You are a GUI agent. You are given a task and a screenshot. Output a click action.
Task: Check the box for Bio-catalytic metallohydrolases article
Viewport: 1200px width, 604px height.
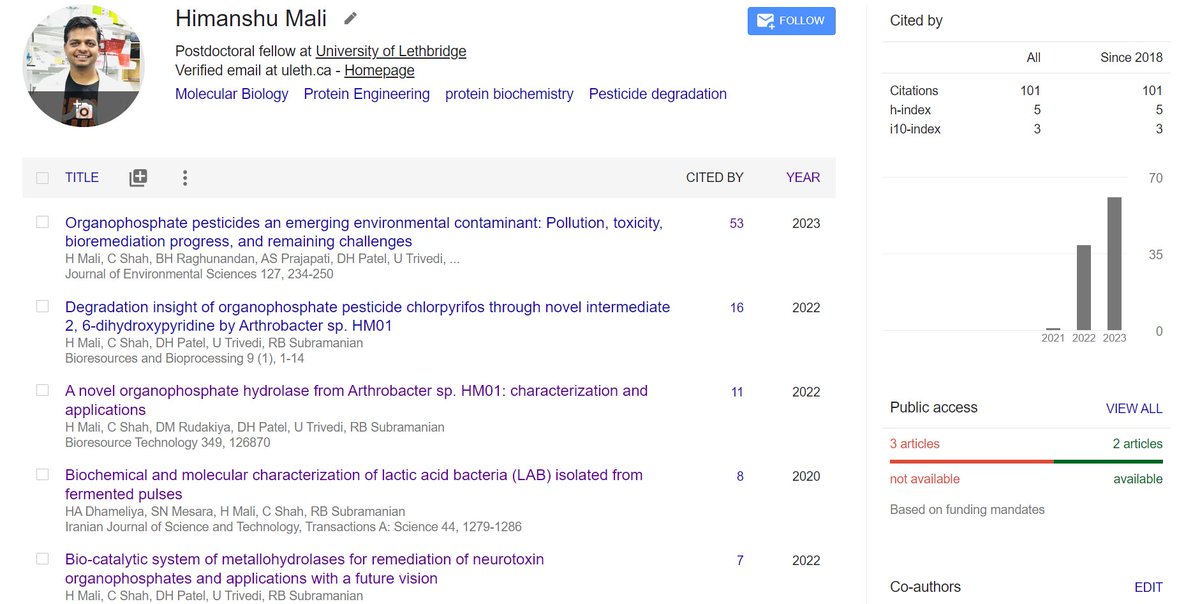[x=42, y=558]
